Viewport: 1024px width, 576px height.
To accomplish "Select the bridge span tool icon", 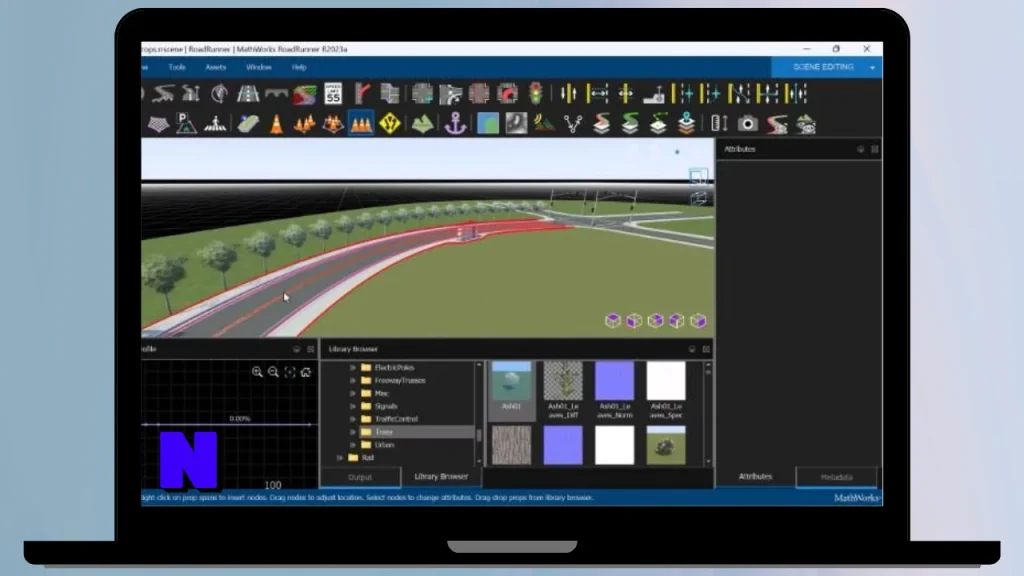I will tap(276, 94).
